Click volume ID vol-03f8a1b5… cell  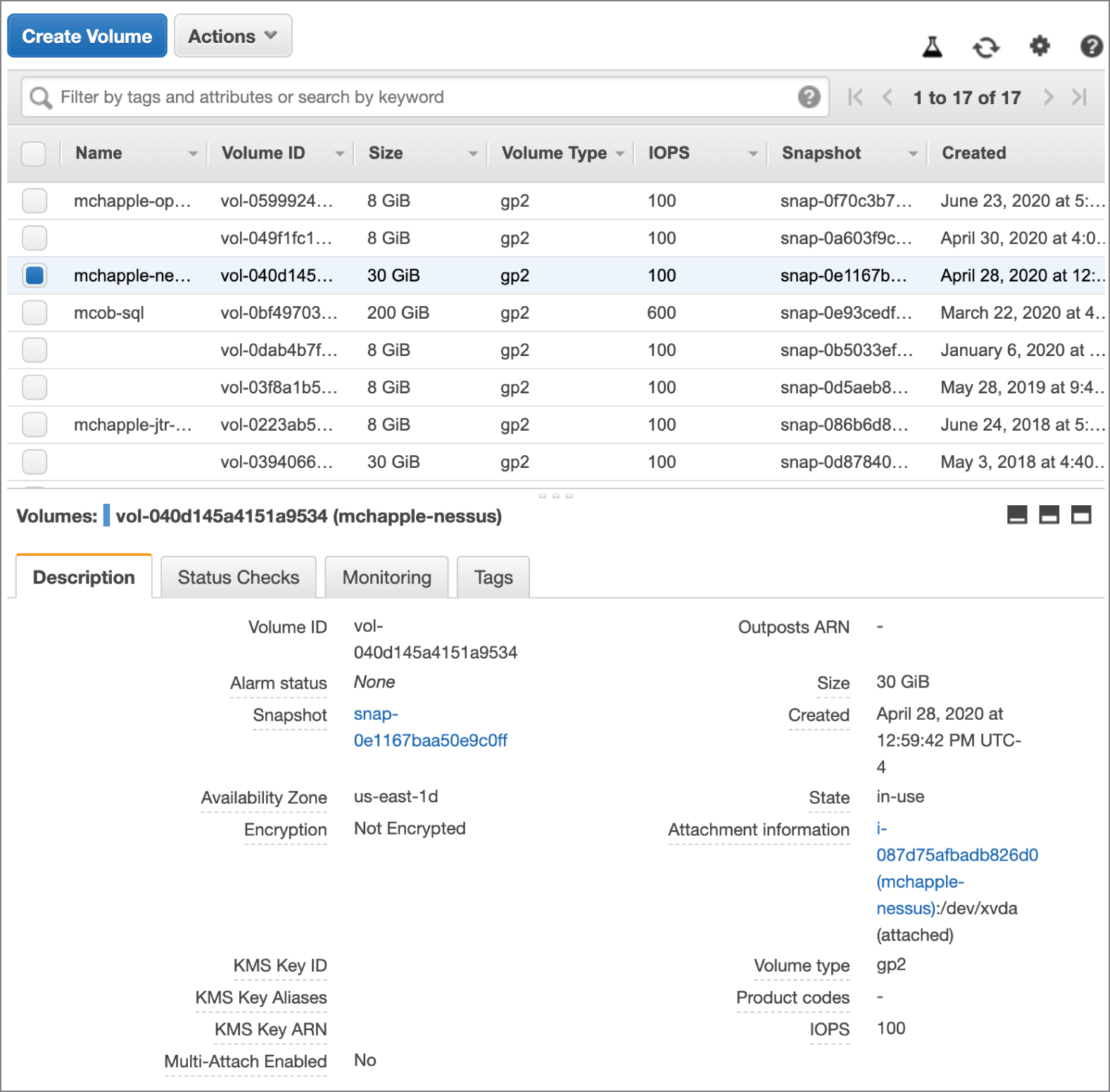pyautogui.click(x=279, y=387)
